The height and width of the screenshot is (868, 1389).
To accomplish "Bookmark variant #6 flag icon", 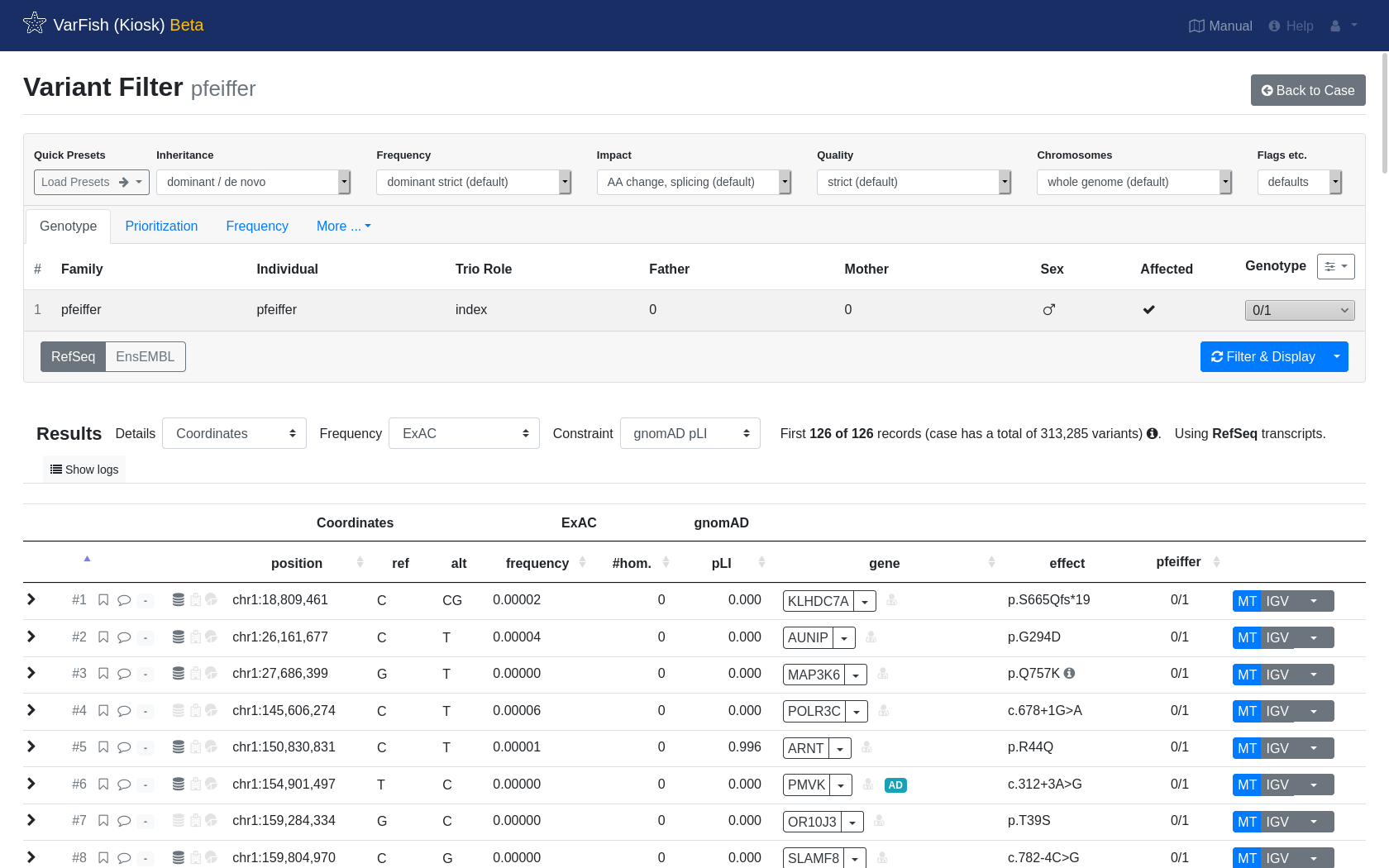I will 103,785.
